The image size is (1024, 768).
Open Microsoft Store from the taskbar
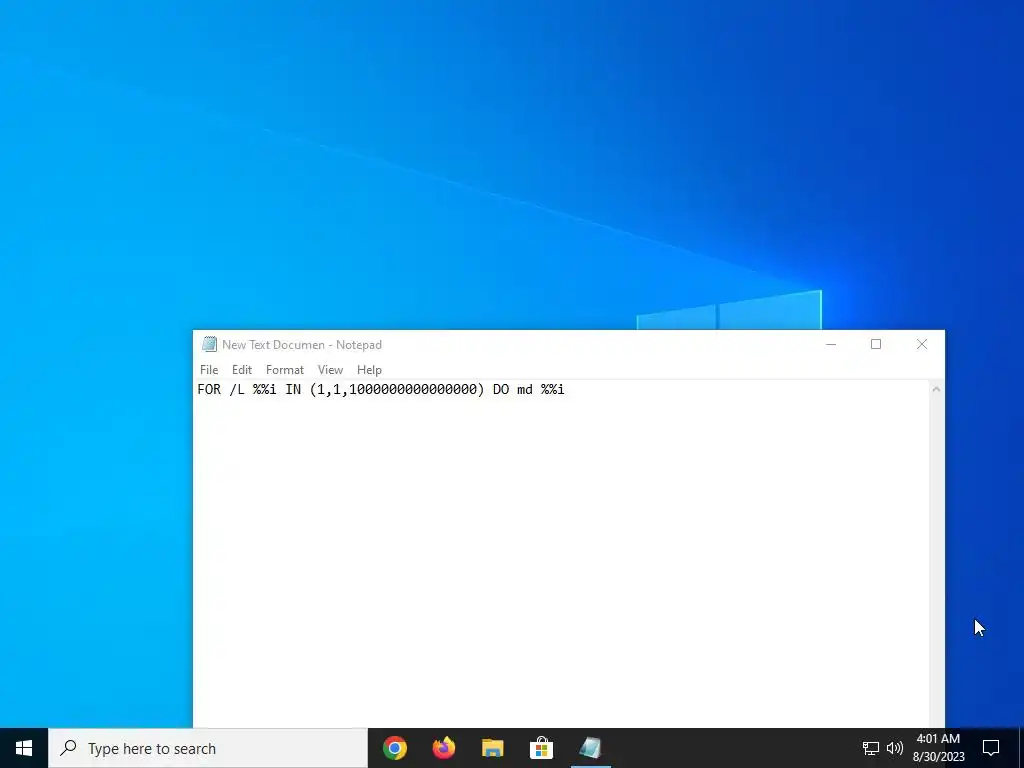tap(541, 748)
